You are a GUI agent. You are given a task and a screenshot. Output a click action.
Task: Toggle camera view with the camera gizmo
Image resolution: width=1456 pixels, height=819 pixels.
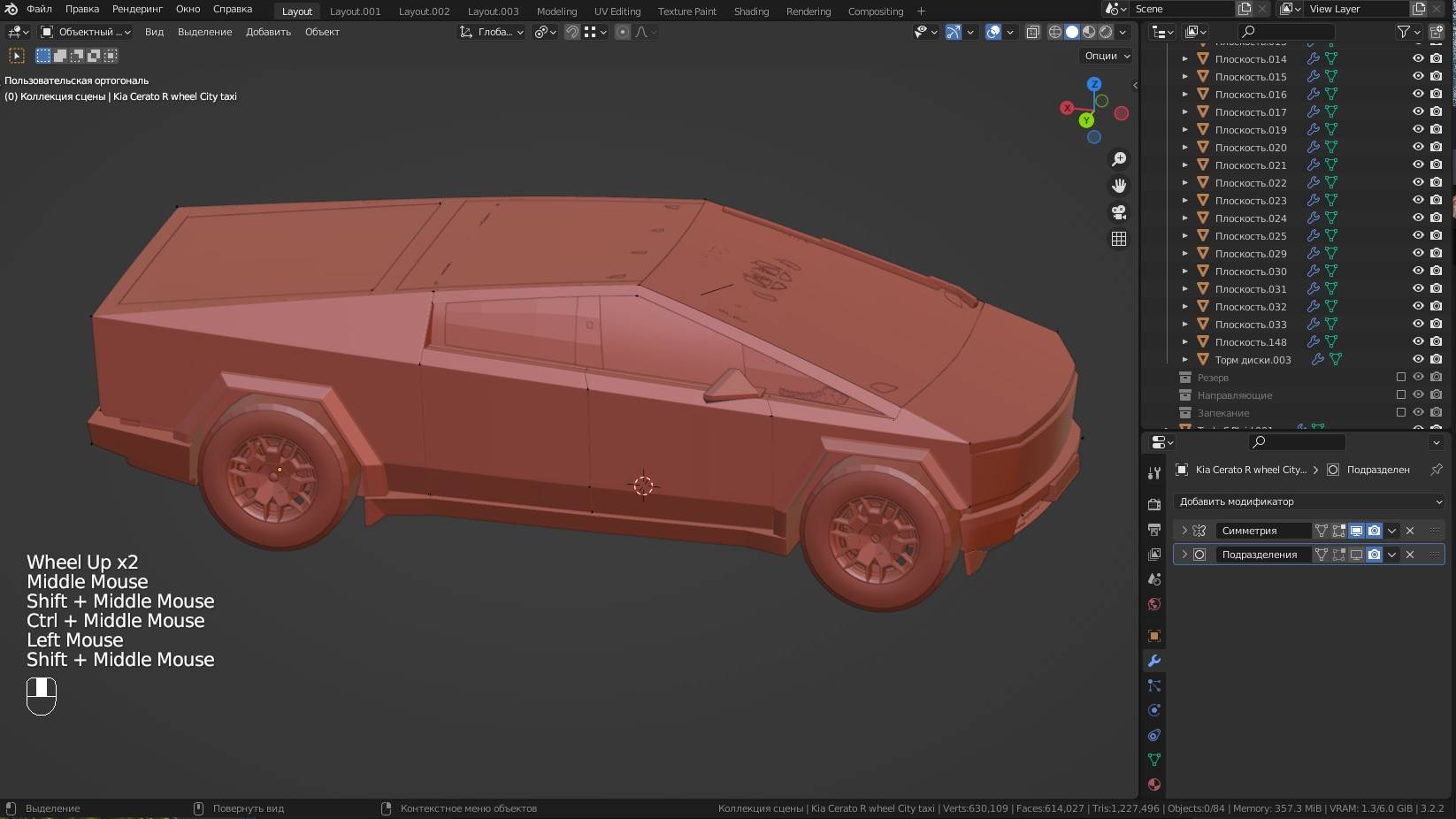pyautogui.click(x=1119, y=212)
